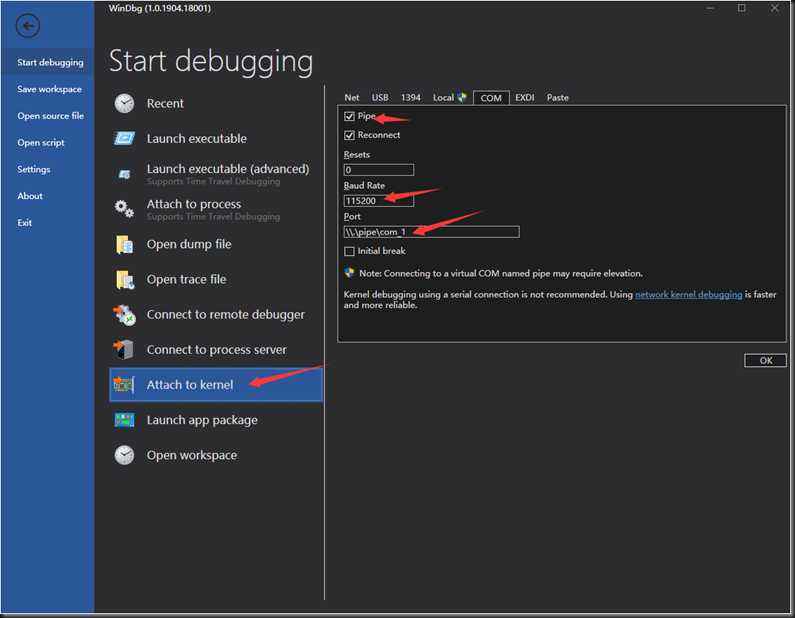Switch to the Local tab
The height and width of the screenshot is (618, 795).
click(443, 97)
